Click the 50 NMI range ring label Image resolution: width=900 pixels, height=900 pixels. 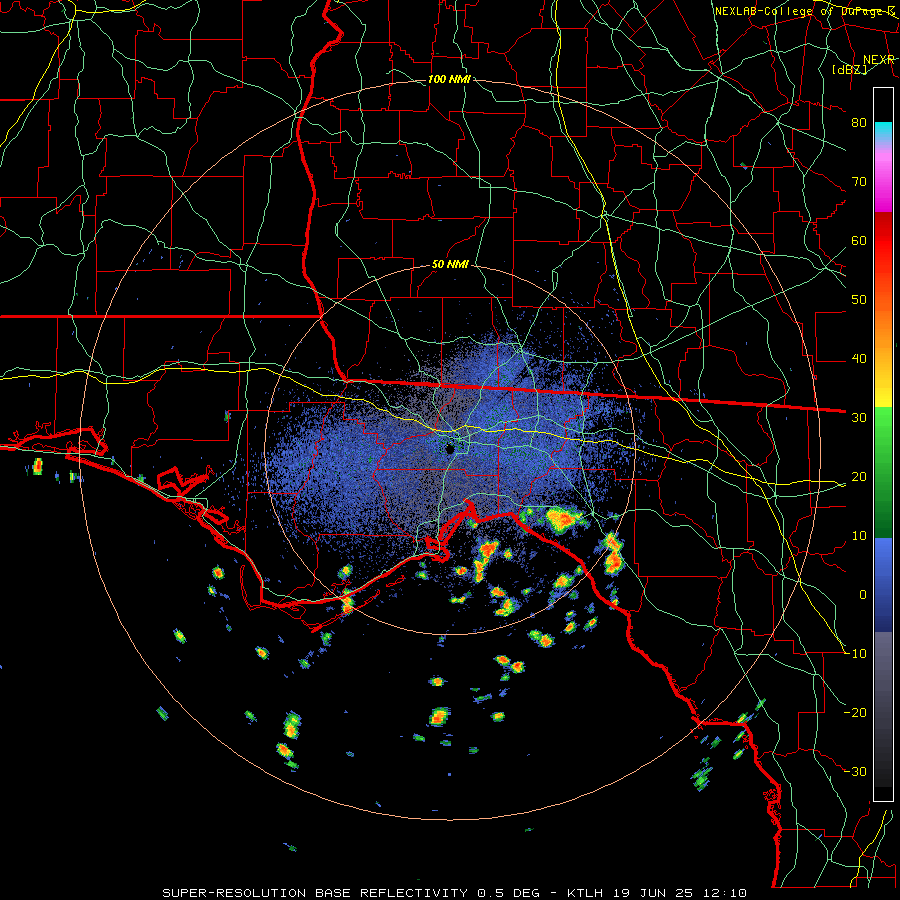450,264
